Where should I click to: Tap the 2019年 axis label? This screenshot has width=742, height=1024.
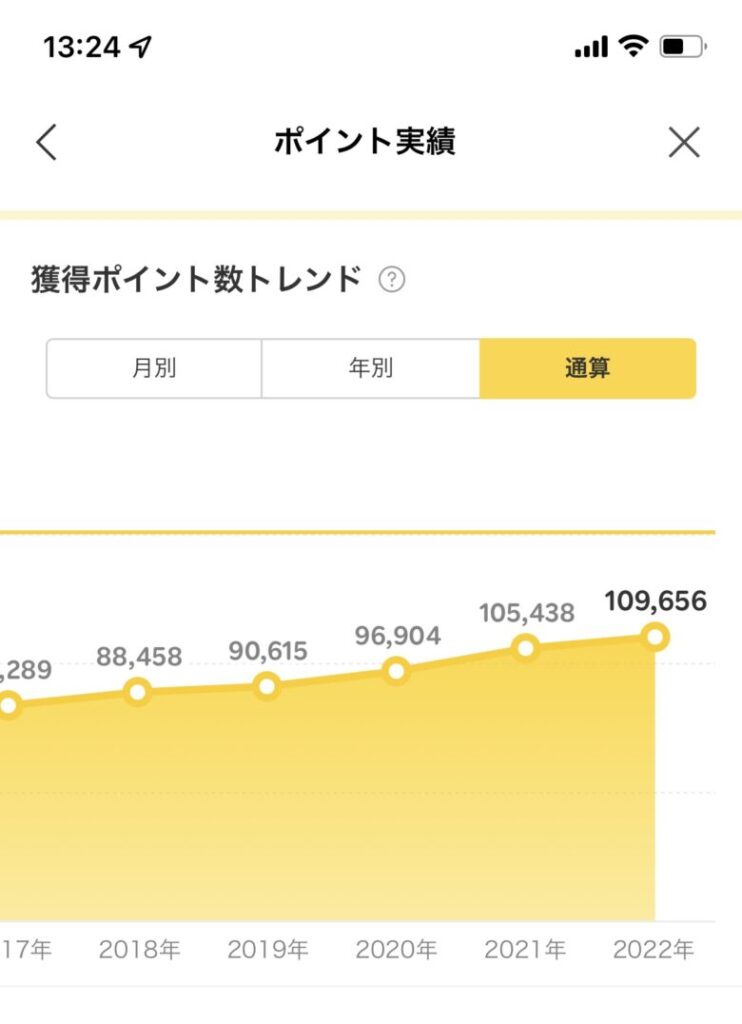268,950
